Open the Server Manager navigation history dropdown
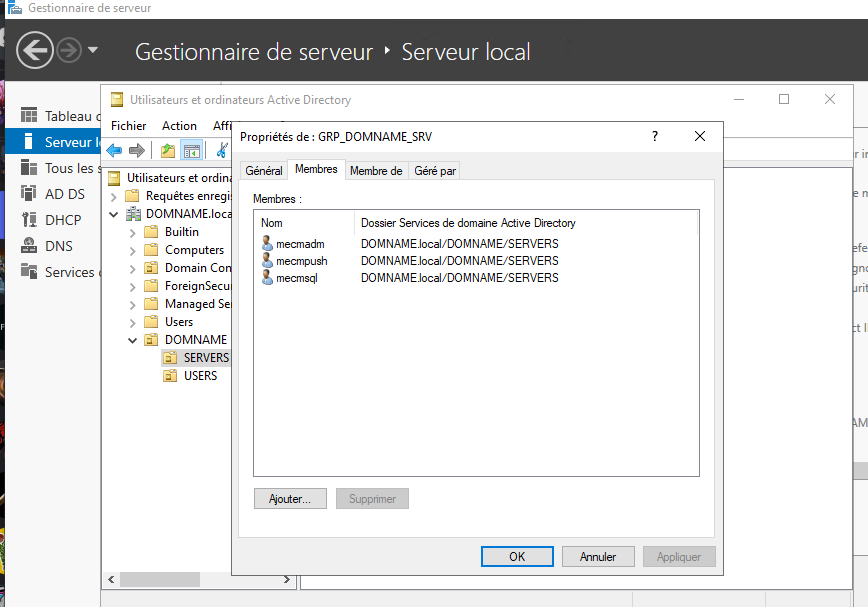This screenshot has height=607, width=868. (93, 50)
